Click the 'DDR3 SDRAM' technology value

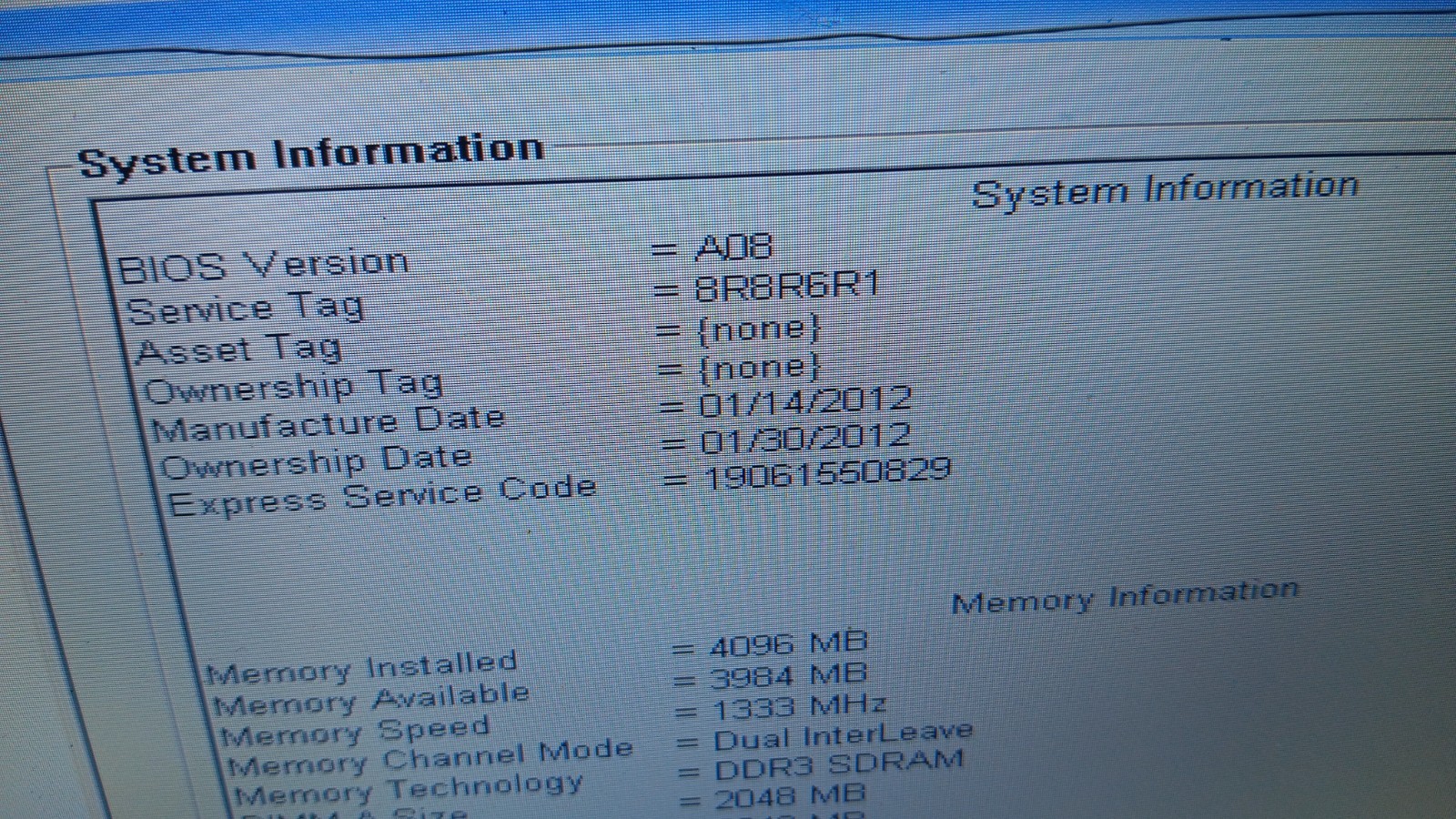(x=838, y=764)
